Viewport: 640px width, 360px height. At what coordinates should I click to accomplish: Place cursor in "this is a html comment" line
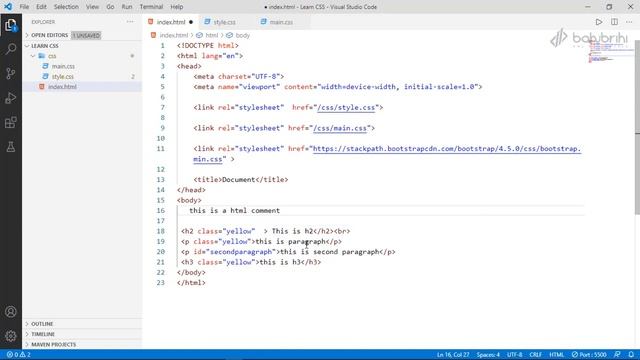234,211
